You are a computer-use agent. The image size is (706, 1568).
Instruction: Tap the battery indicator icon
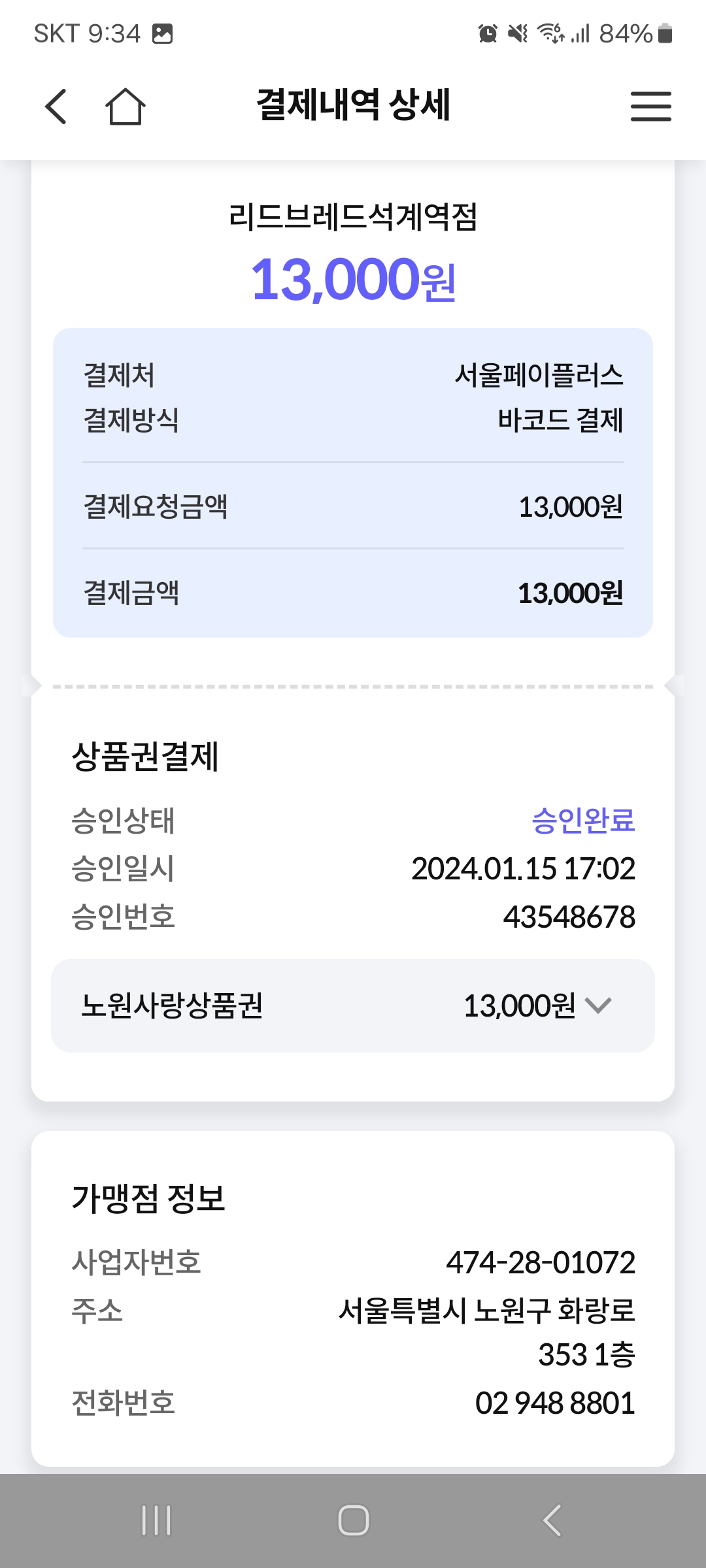coord(665,33)
